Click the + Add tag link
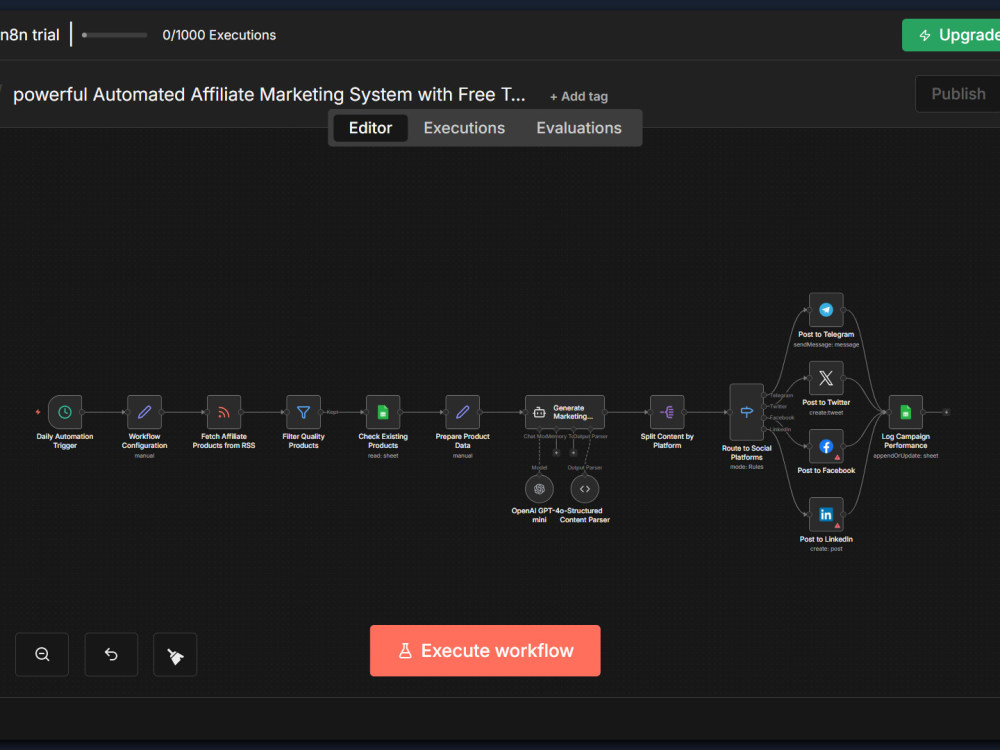The image size is (1000, 750). 579,96
